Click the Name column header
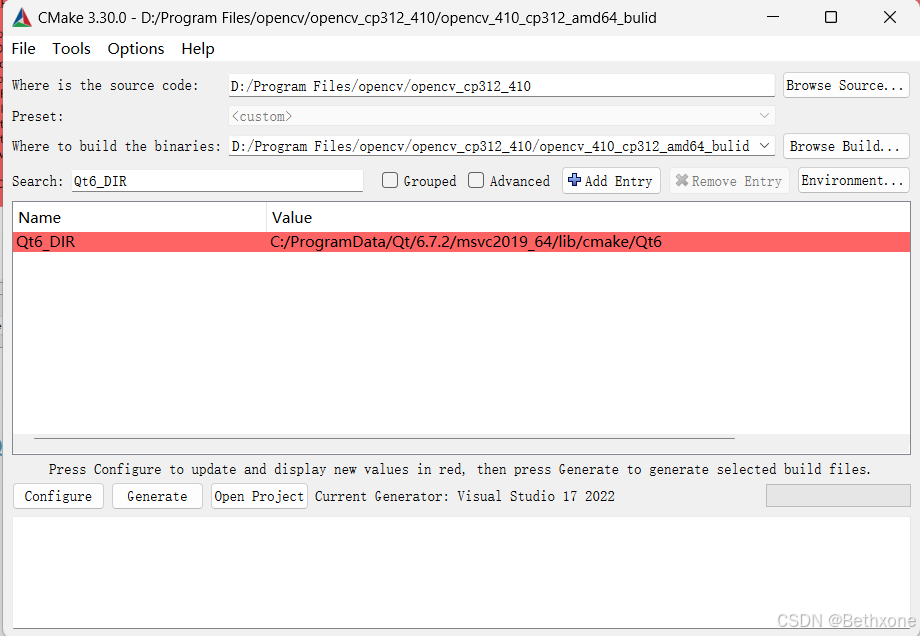Image resolution: width=920 pixels, height=636 pixels. coord(140,218)
